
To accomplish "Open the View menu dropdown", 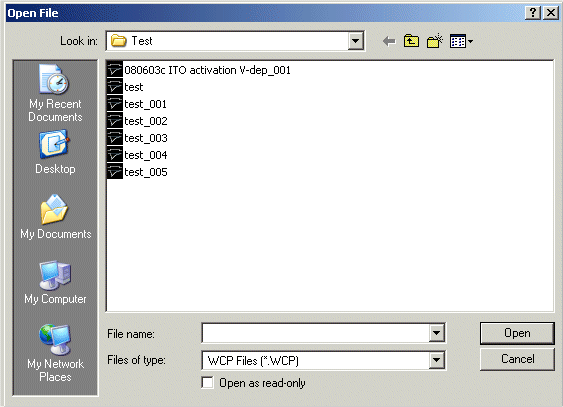I will click(461, 41).
